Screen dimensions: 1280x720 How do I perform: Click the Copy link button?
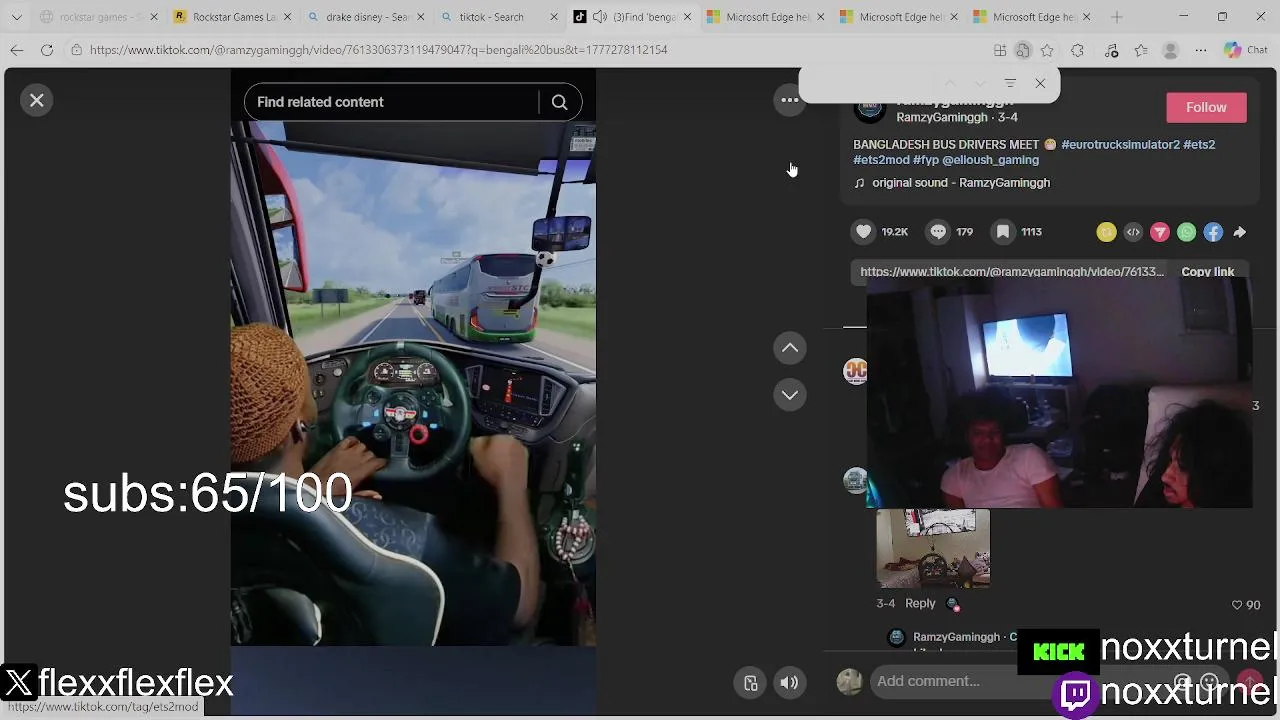[x=1207, y=272]
